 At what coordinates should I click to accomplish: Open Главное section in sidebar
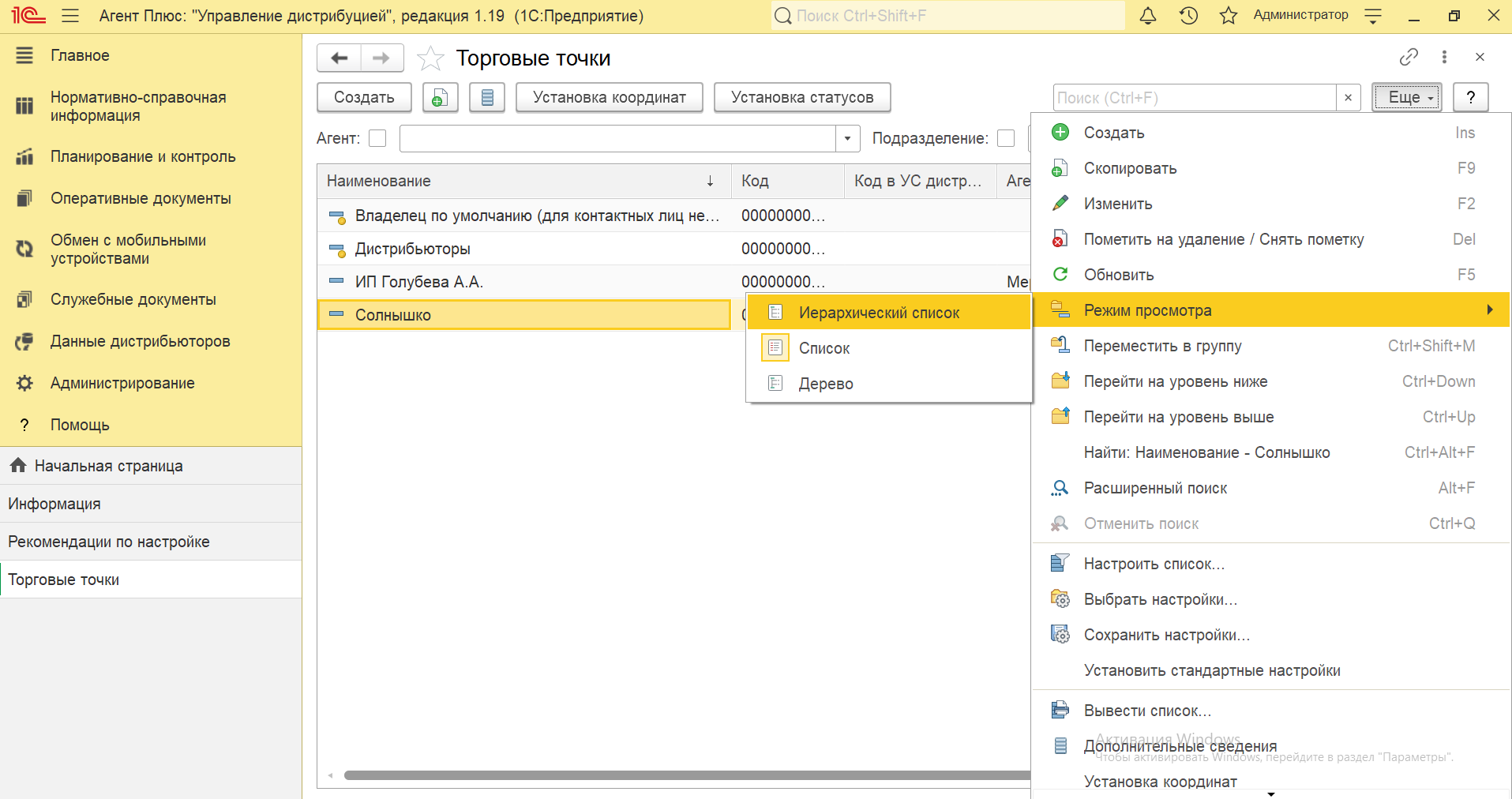click(x=151, y=55)
